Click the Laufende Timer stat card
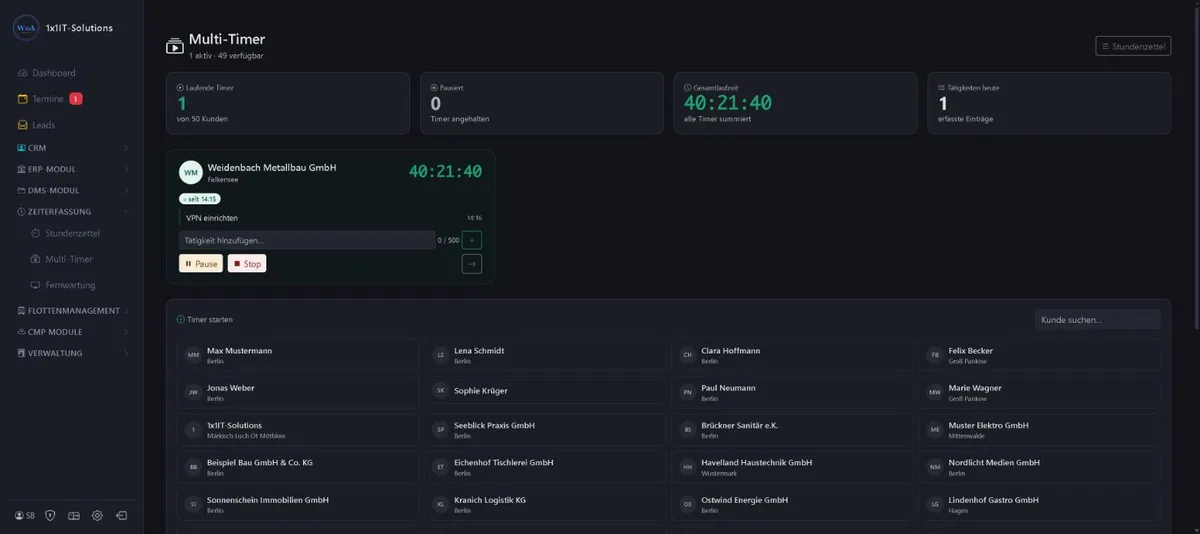Viewport: 1200px width, 534px height. pyautogui.click(x=288, y=103)
